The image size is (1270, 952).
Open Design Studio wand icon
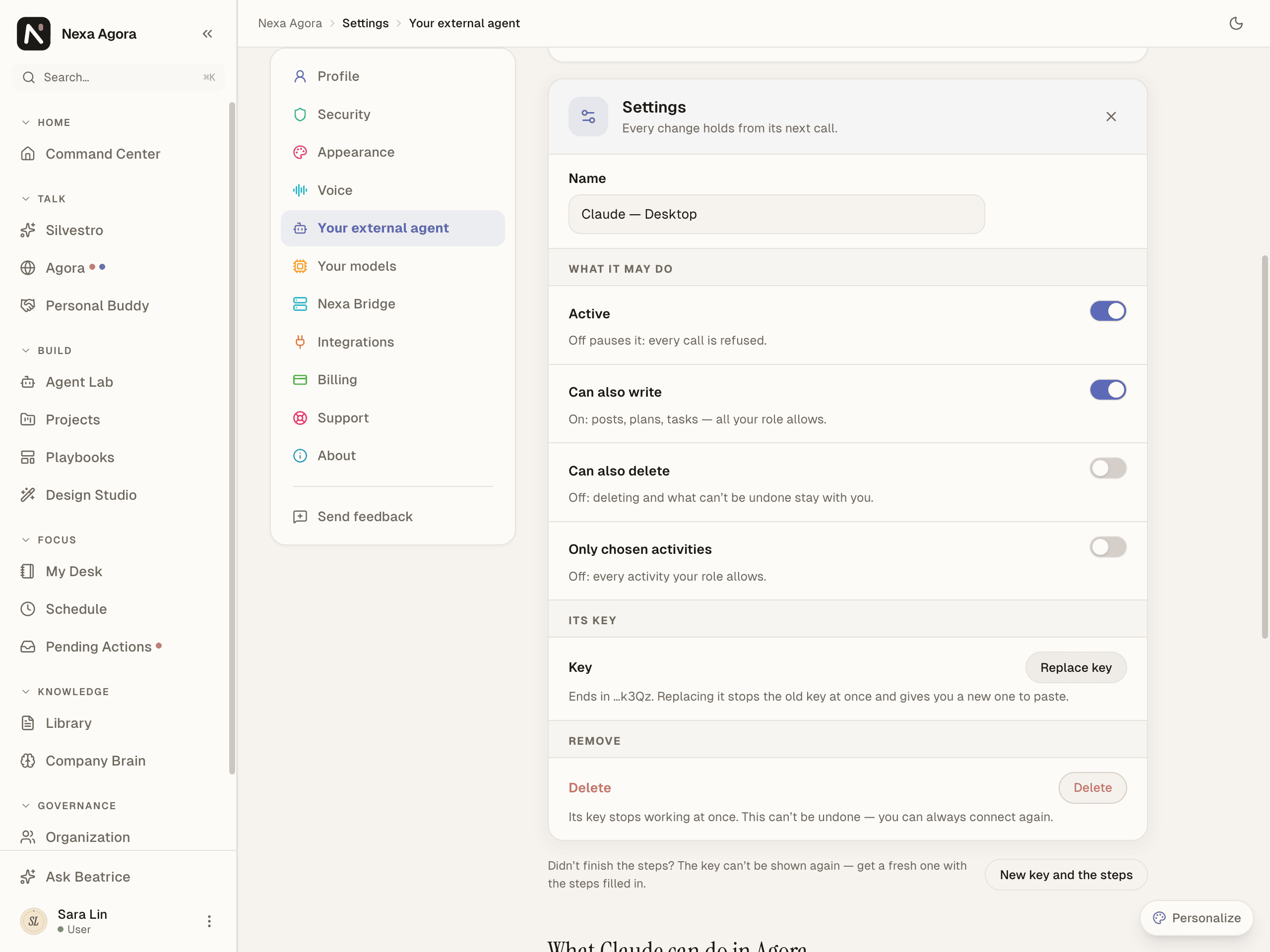point(28,495)
